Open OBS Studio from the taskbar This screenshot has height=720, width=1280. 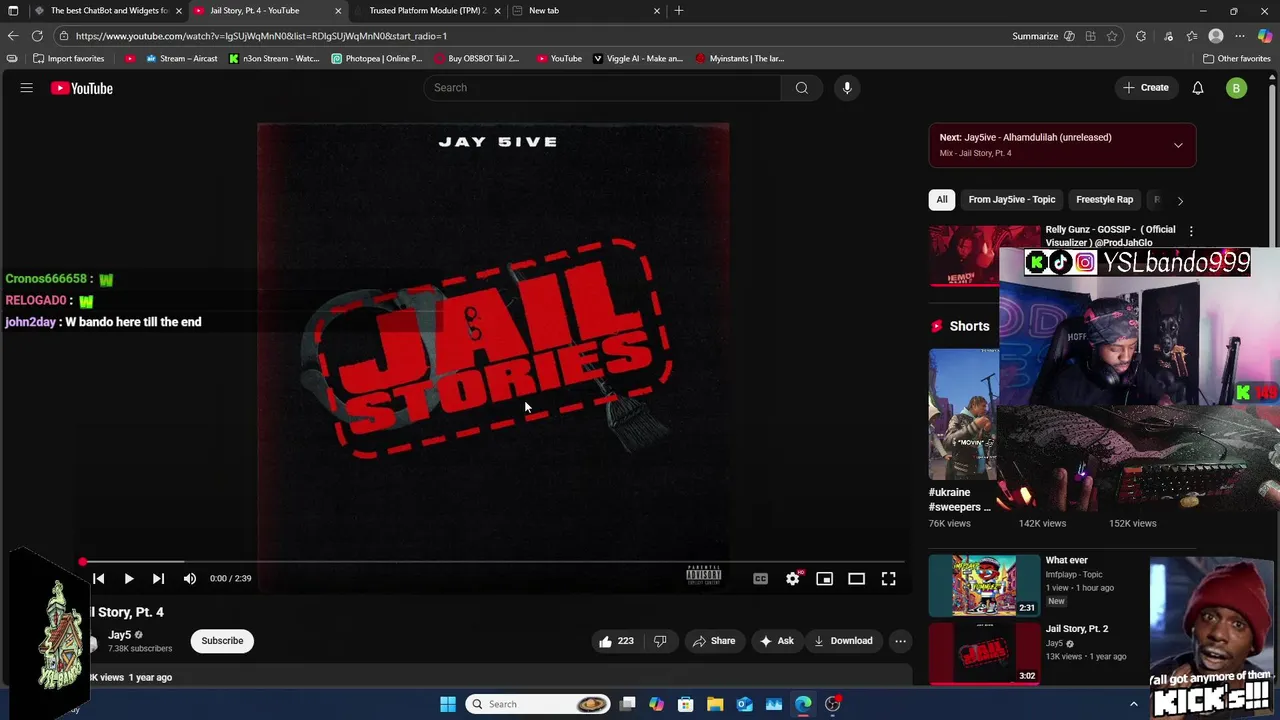[832, 704]
